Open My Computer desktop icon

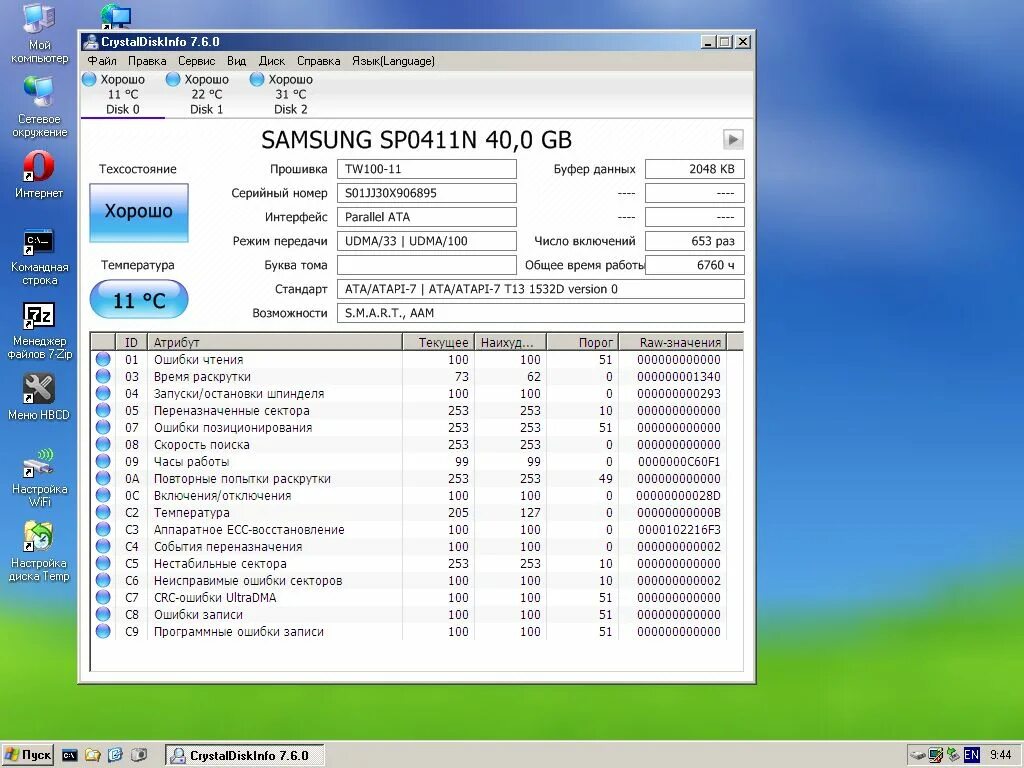(x=39, y=33)
